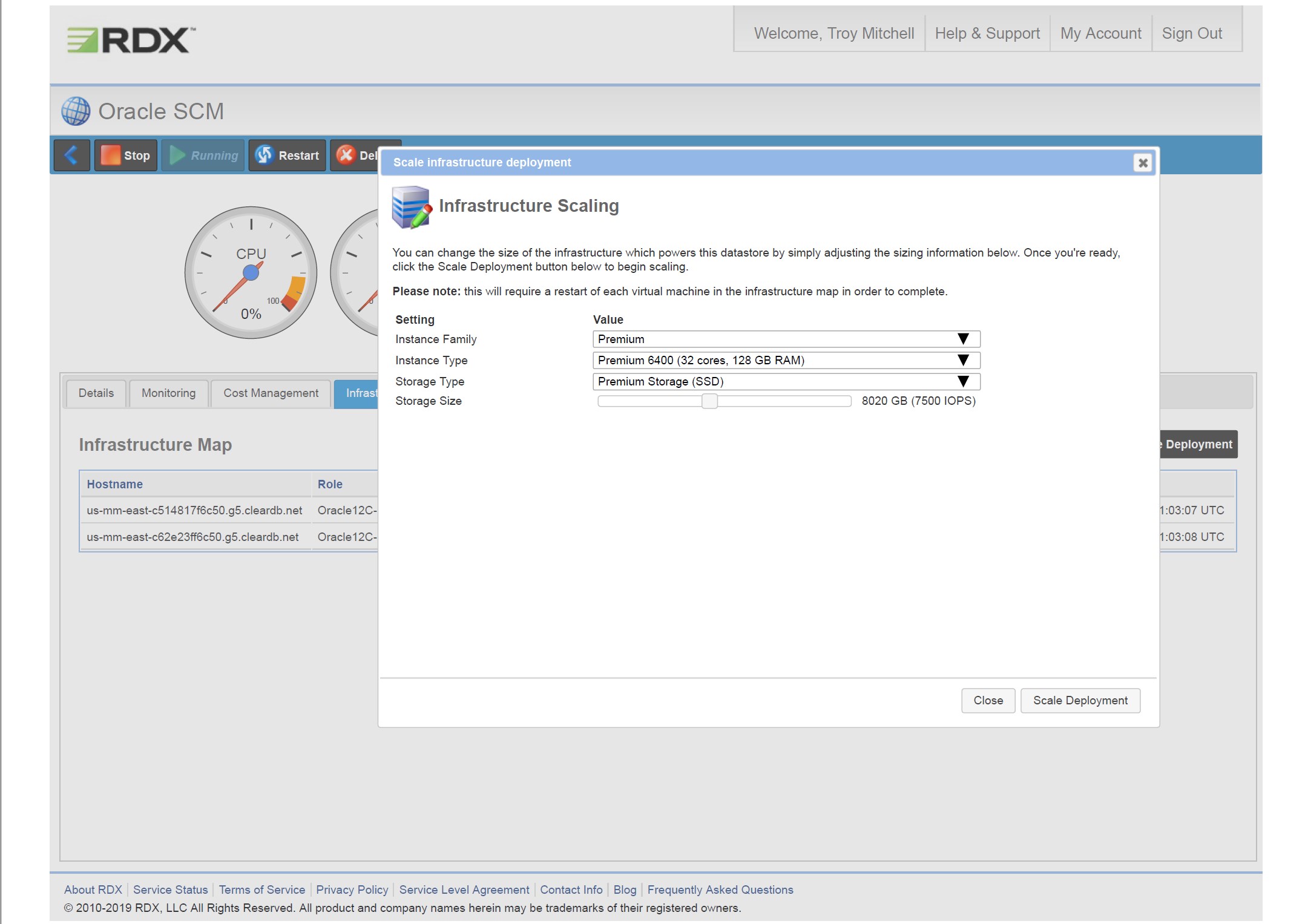Open the Cost Management tab
This screenshot has height=924, width=1308.
click(271, 393)
